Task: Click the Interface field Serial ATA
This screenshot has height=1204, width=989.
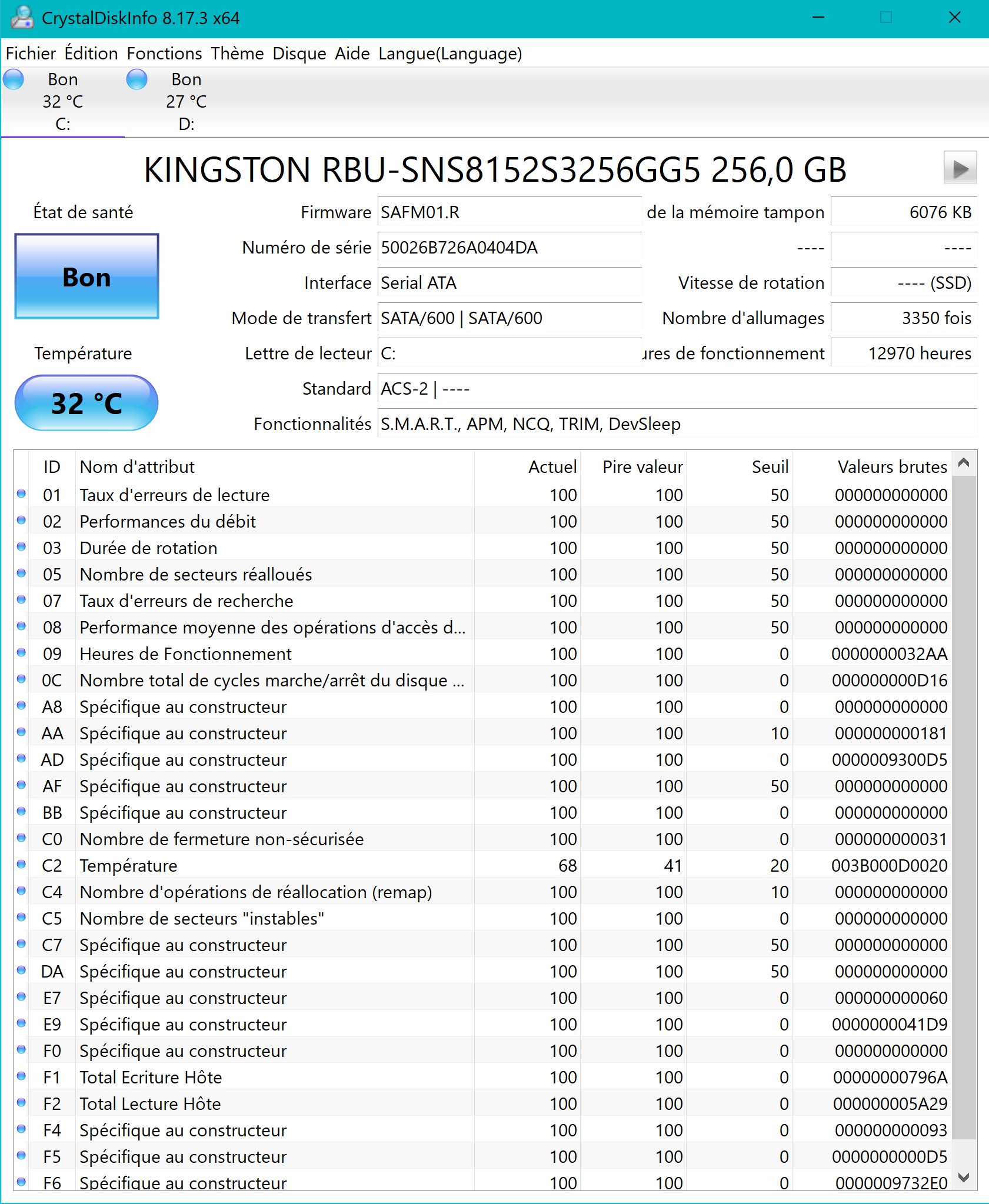Action: (x=510, y=282)
